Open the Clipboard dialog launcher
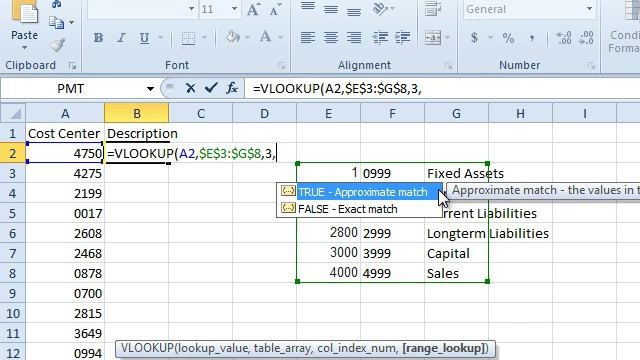This screenshot has height=360, width=640. pos(73,65)
